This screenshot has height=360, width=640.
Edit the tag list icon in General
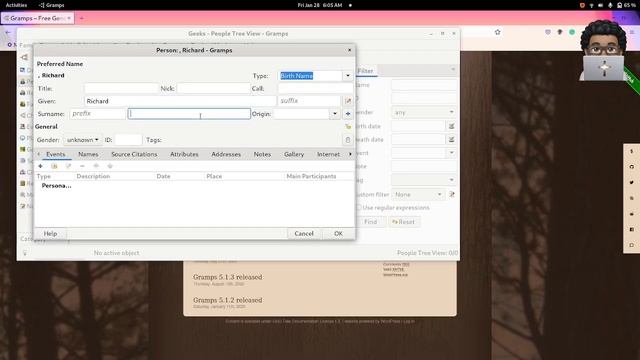(x=348, y=127)
